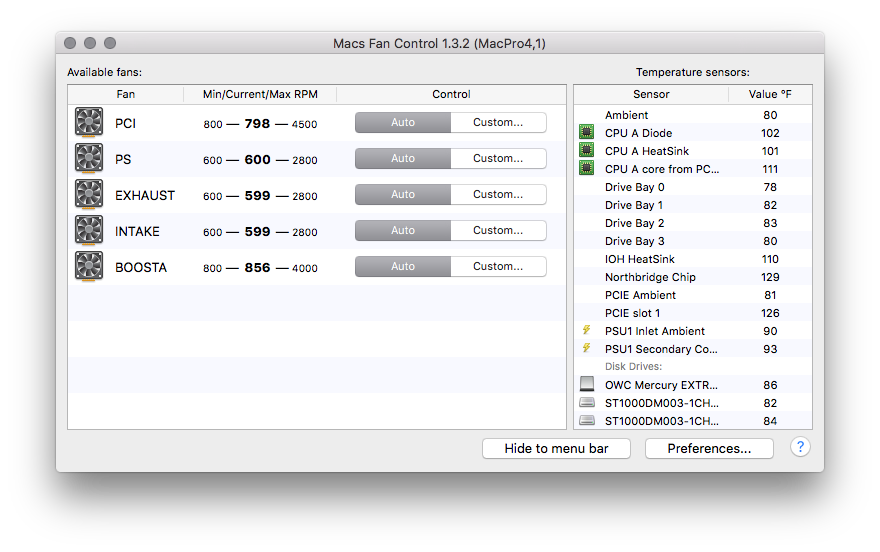880x552 pixels.
Task: Set PCI fan to Auto
Action: [x=403, y=122]
